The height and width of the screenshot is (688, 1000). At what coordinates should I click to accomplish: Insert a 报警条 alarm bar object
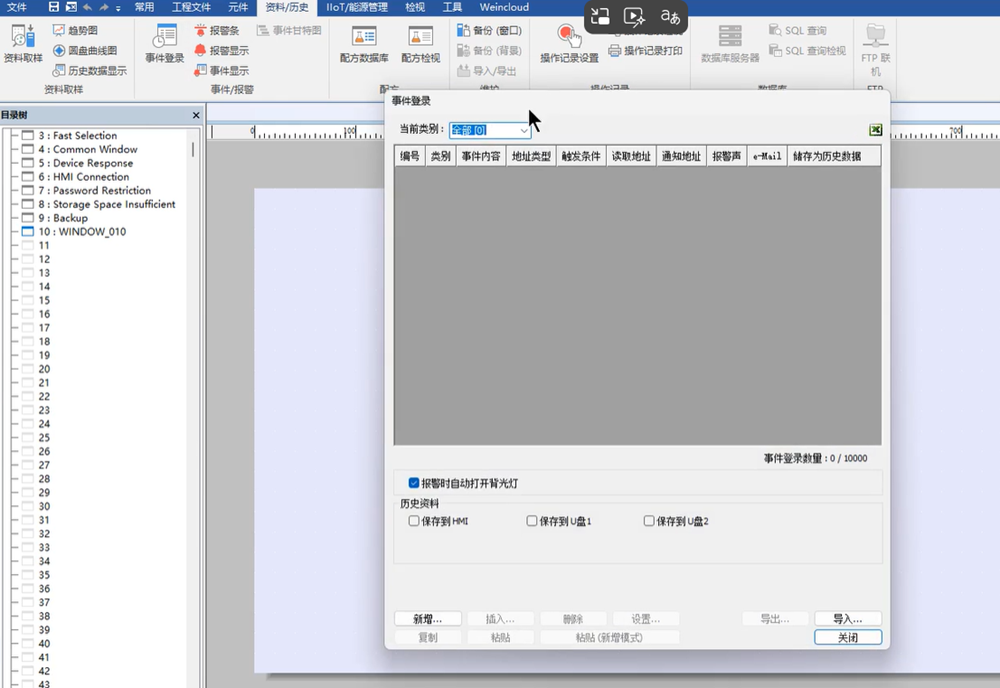coord(201,31)
